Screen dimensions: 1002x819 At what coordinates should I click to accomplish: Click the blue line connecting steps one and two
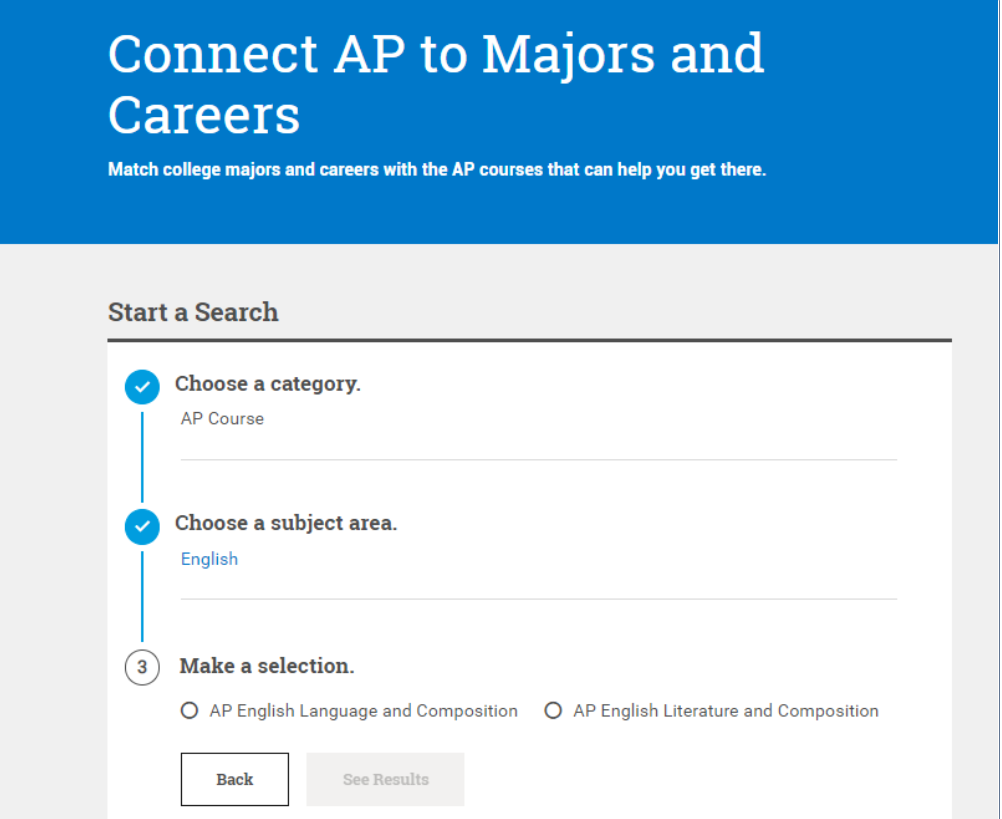tap(142, 456)
